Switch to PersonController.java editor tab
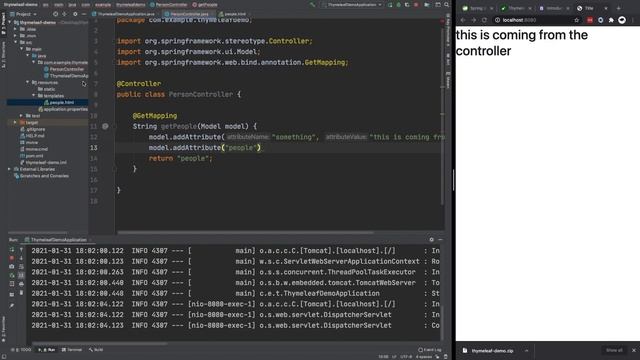 189,14
